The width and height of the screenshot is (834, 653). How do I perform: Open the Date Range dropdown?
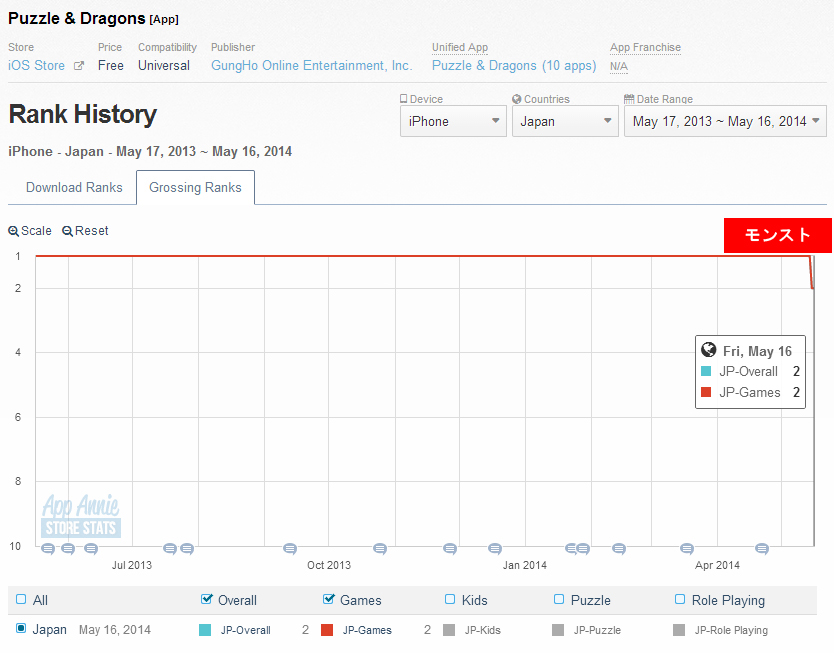pyautogui.click(x=725, y=121)
